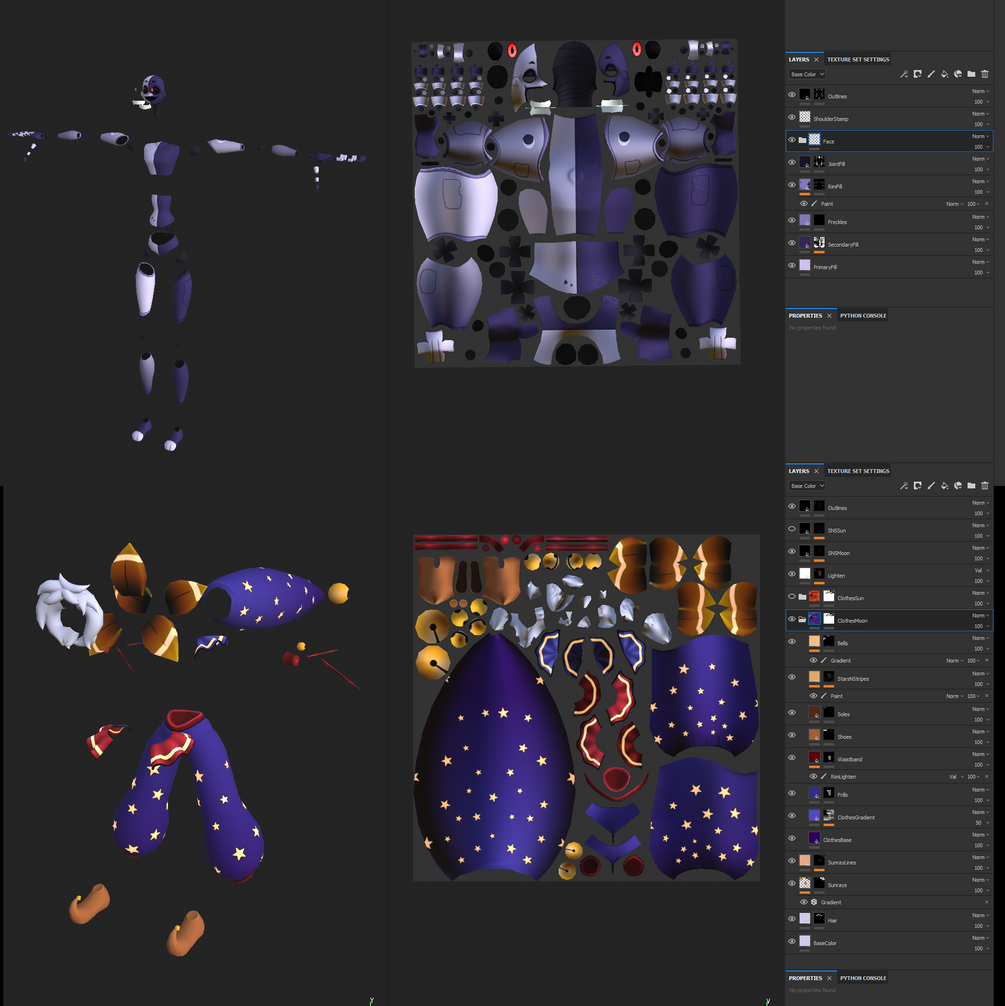Viewport: 1005px width, 1006px height.
Task: Hide the Hair layer
Action: coord(792,919)
